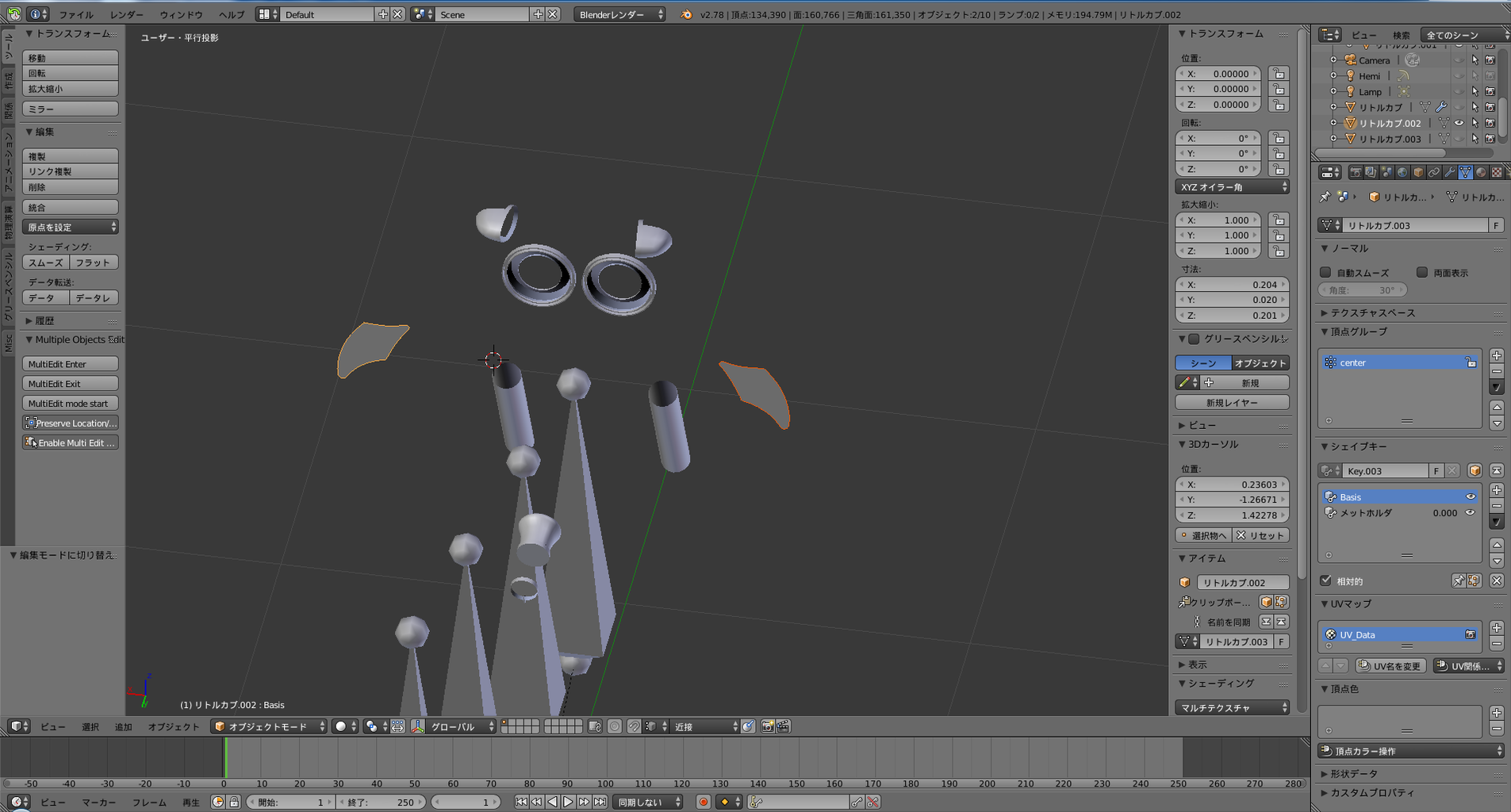
Task: Clear shape keys with the X button
Action: (1497, 581)
